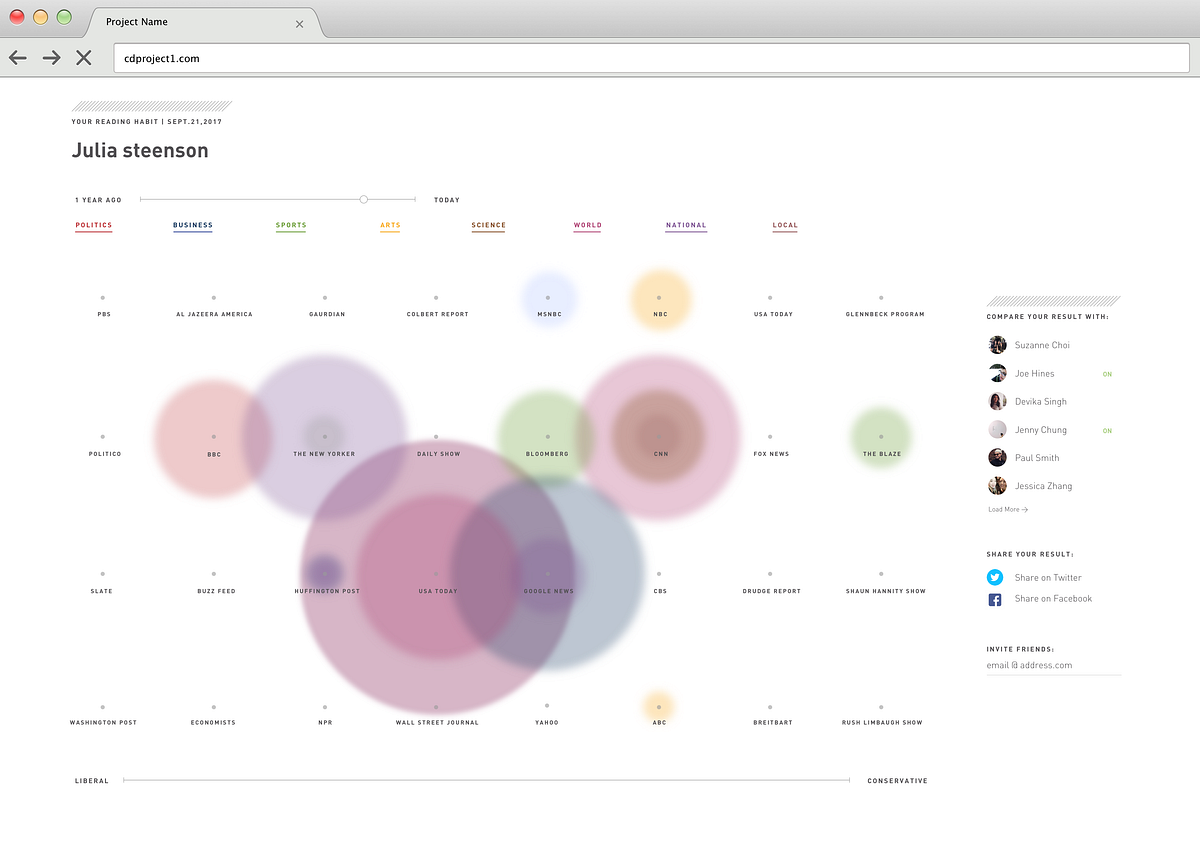This screenshot has height=853, width=1200.
Task: Click Share on Facebook text
Action: tap(1053, 599)
